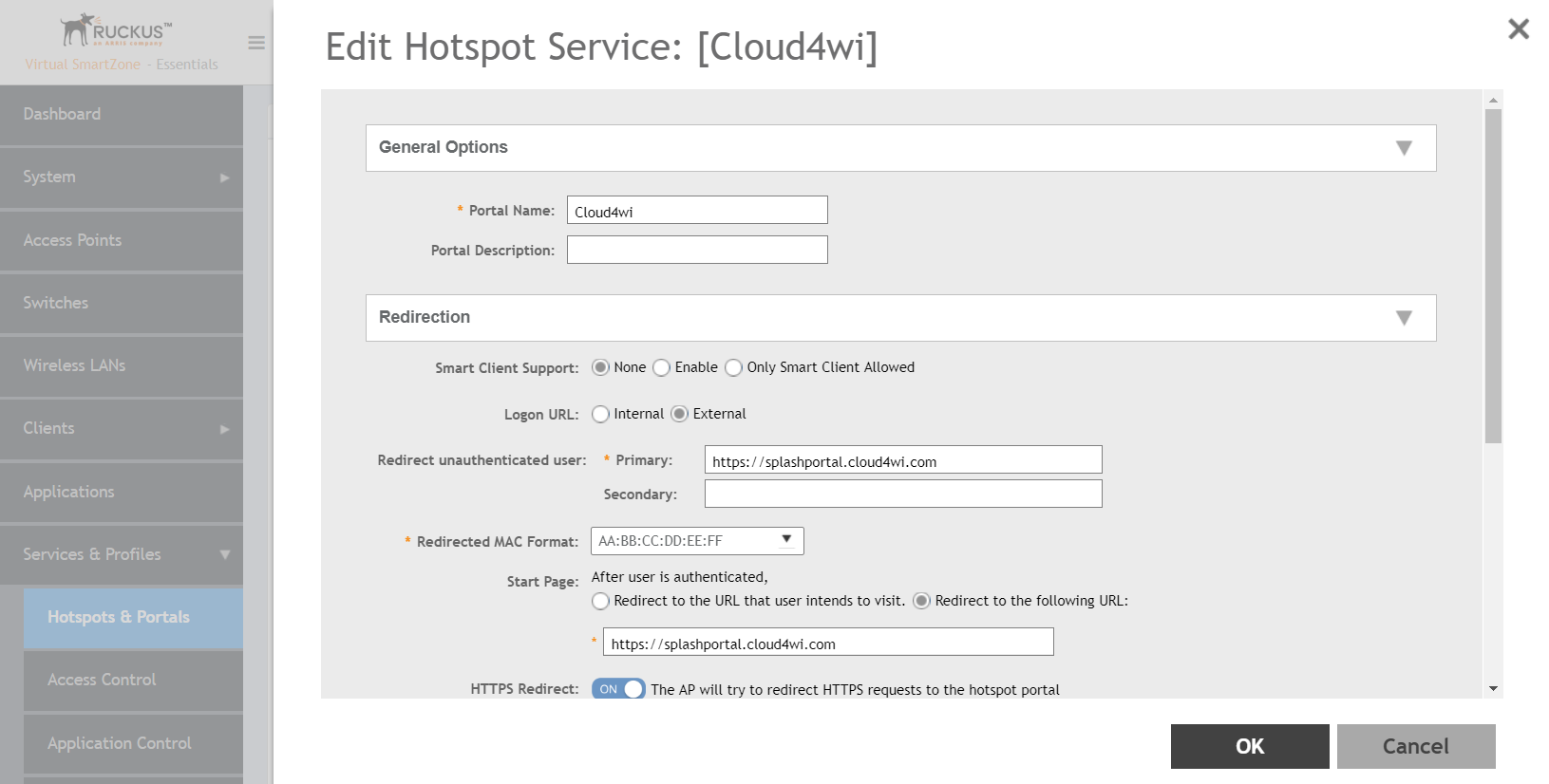Screen dimensions: 1549x784
Task: Open Hotspots & Portals menu item
Action: (133, 618)
